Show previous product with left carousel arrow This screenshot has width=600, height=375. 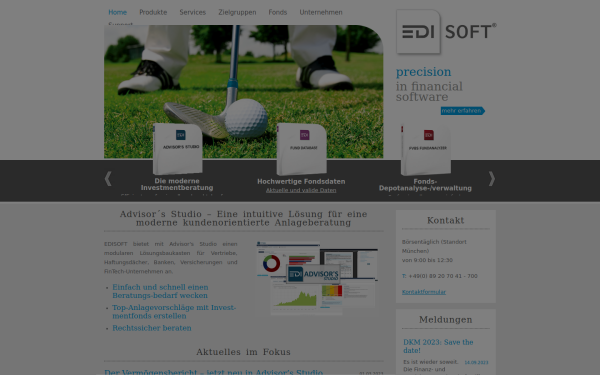108,179
